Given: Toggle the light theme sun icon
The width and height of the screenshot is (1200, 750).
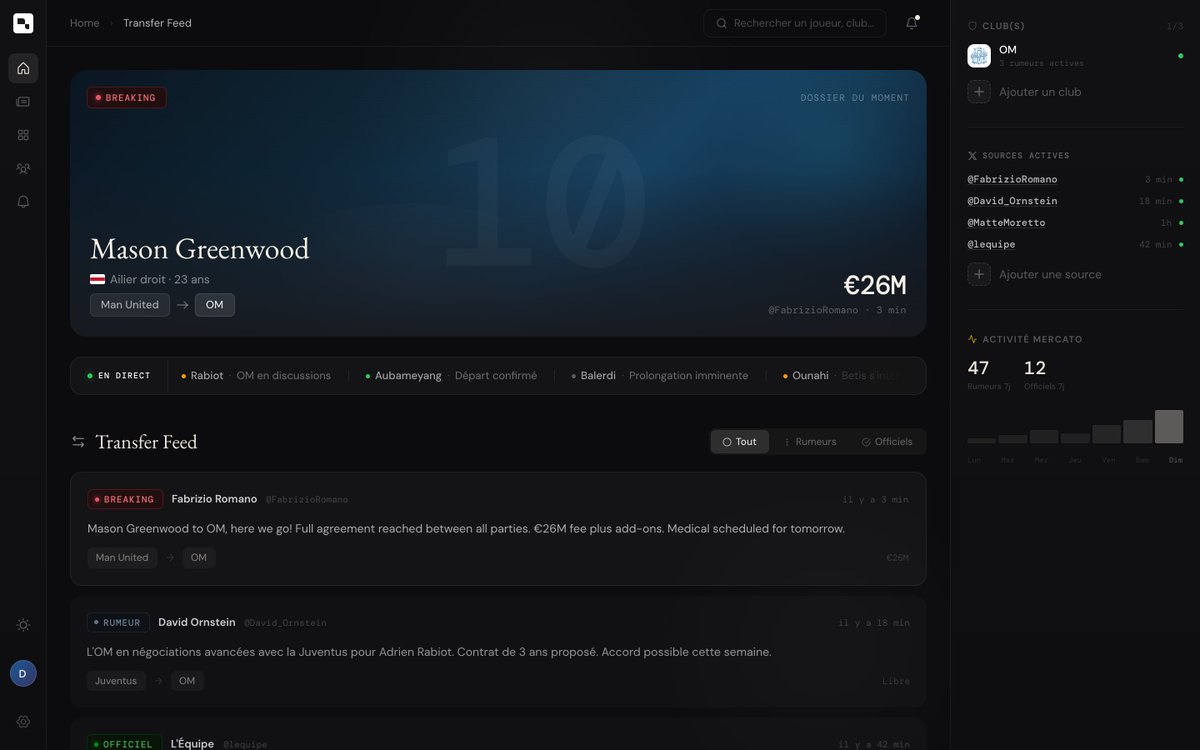Looking at the screenshot, I should [x=23, y=625].
